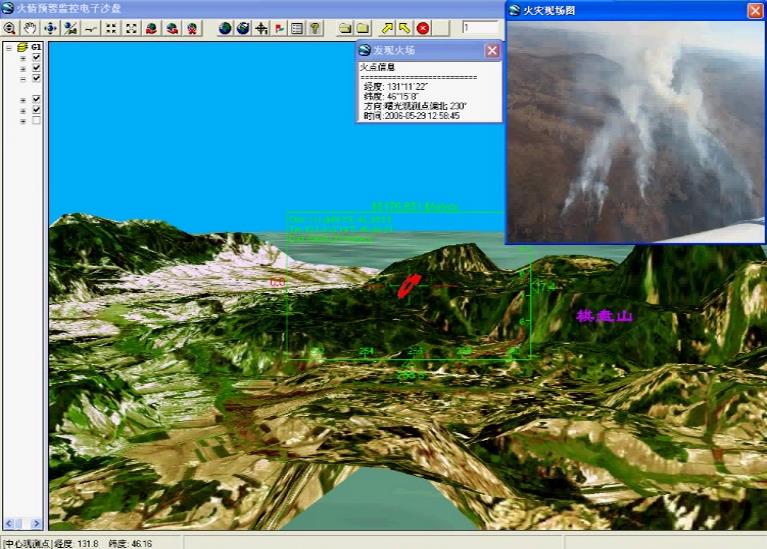This screenshot has height=549, width=767.
Task: Close the 发现火场 fire info popup
Action: (491, 50)
